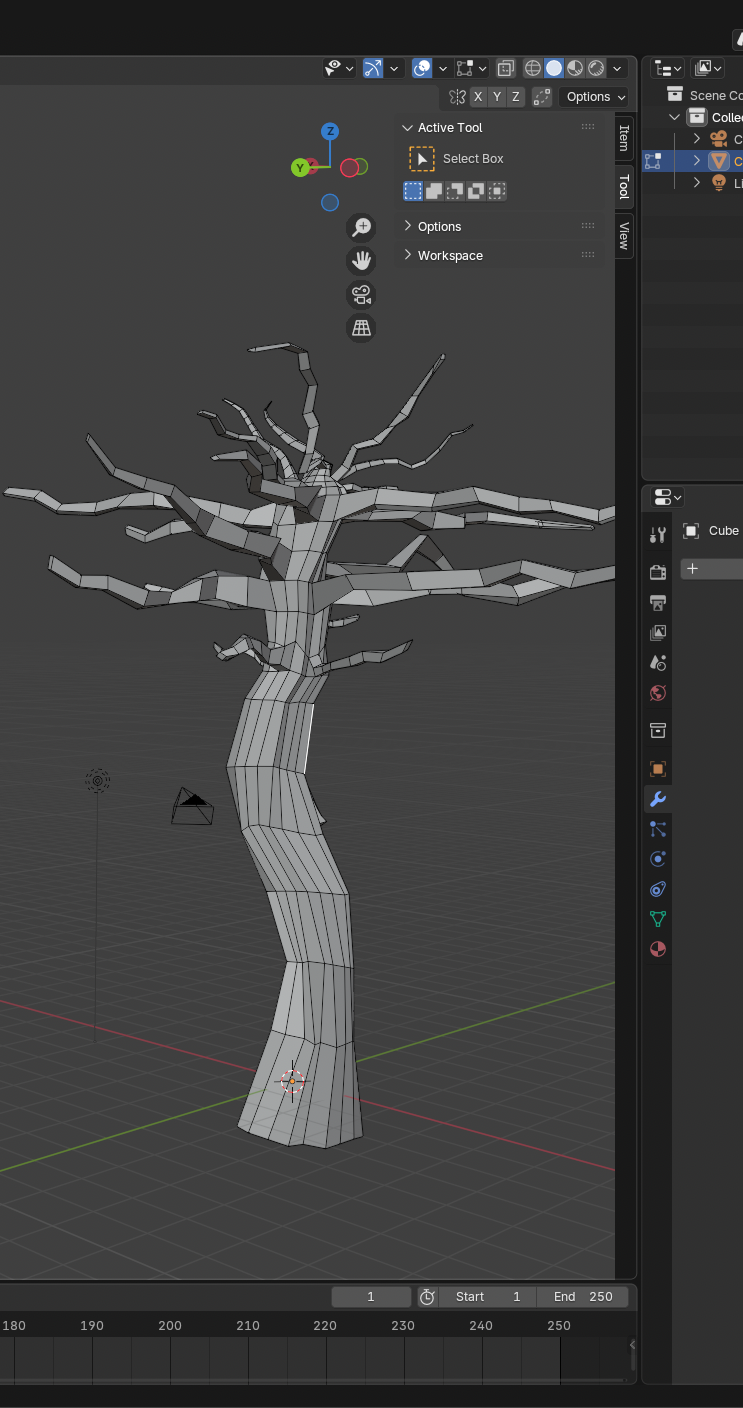Toggle X axis mirror button
Viewport: 743px width, 1408px height.
coord(478,97)
